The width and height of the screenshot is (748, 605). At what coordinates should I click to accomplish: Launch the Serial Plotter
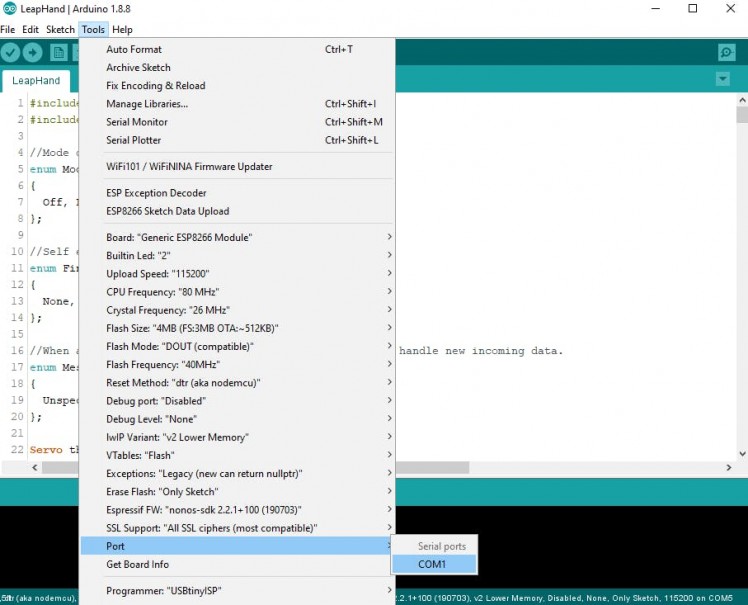[237, 140]
